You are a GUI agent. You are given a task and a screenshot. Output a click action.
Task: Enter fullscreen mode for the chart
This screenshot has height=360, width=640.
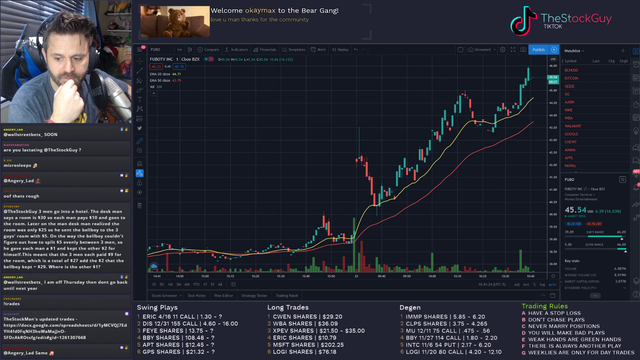tap(513, 49)
